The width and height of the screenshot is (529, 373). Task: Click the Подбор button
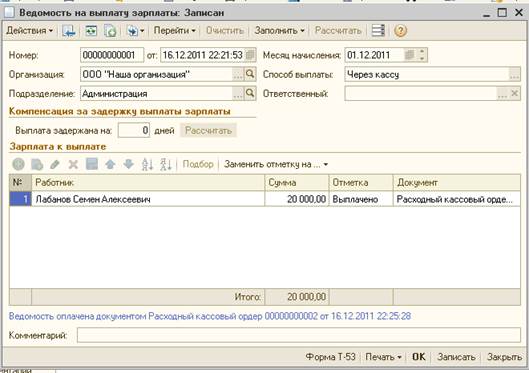(198, 164)
